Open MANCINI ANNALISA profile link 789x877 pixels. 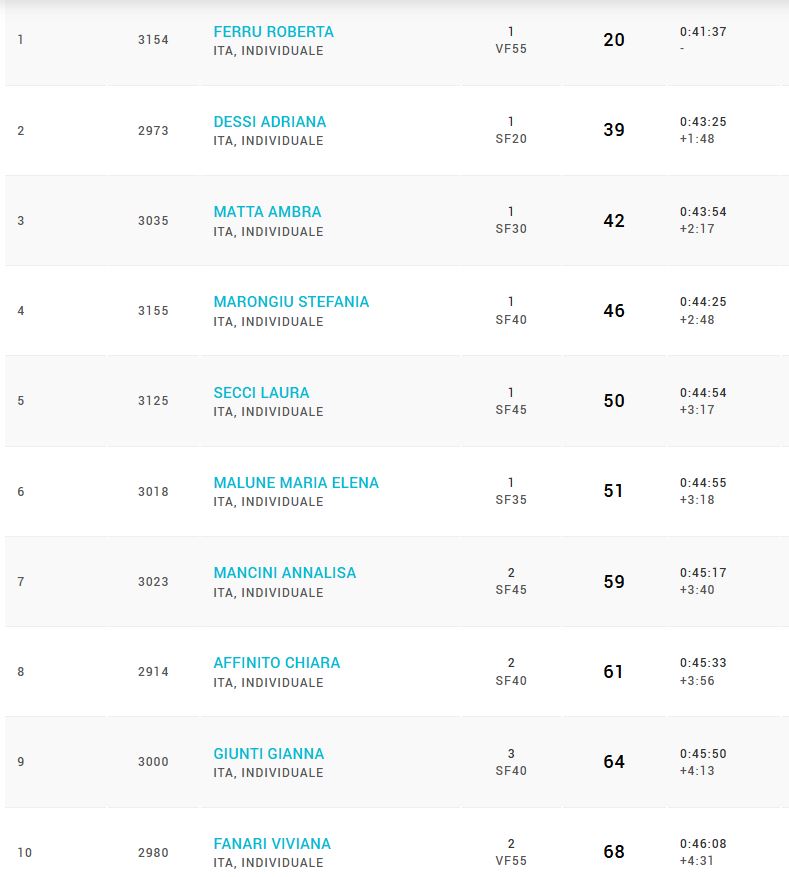click(x=285, y=573)
